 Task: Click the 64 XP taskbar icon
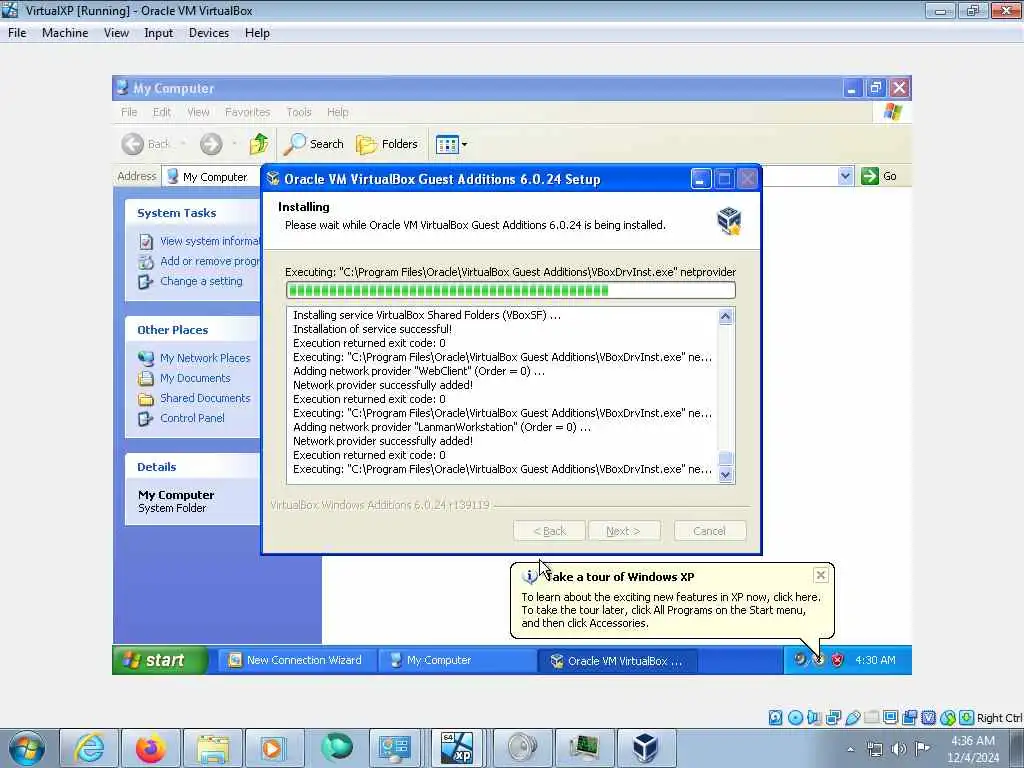(456, 748)
